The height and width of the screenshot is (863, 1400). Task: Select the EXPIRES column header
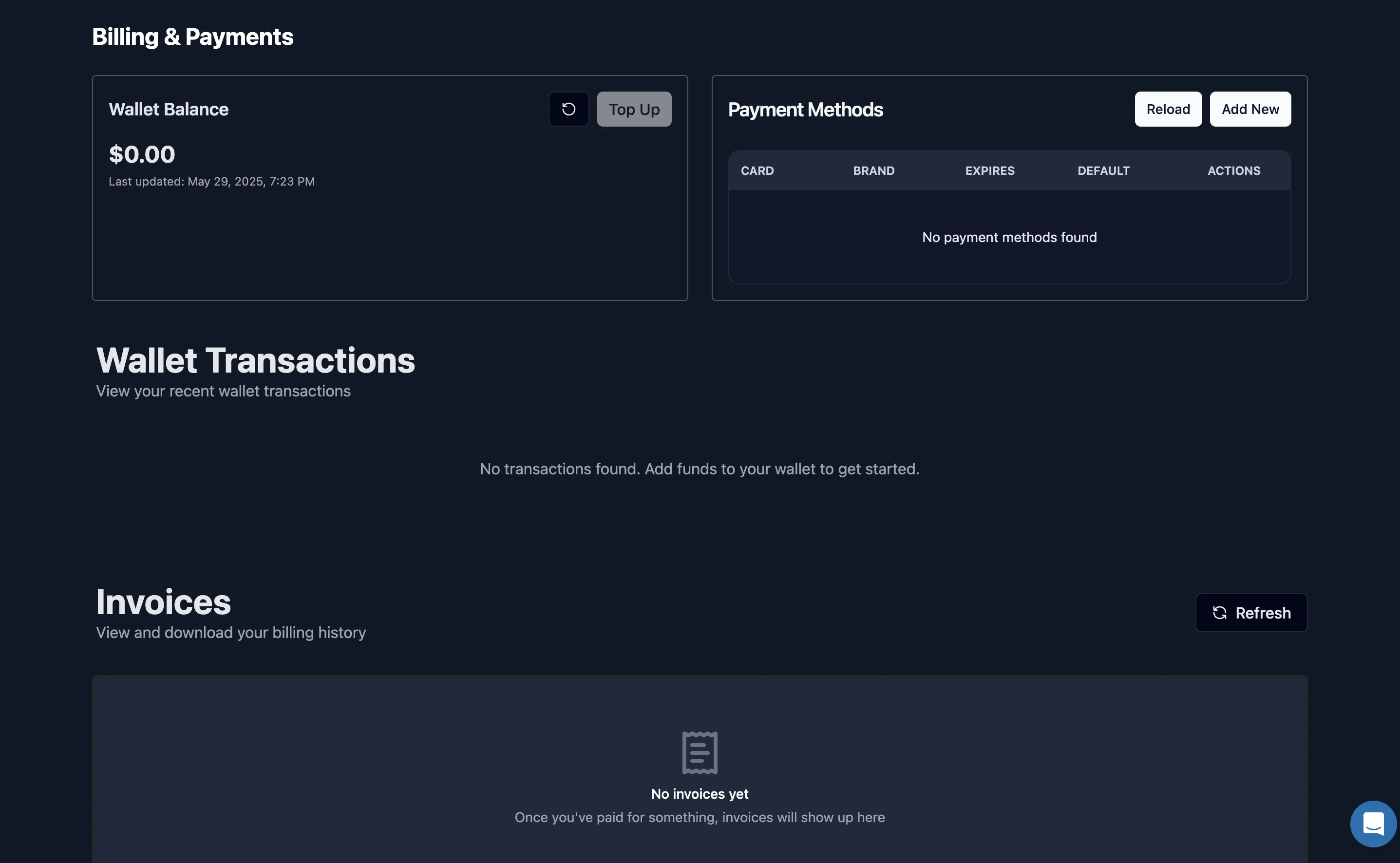point(990,170)
